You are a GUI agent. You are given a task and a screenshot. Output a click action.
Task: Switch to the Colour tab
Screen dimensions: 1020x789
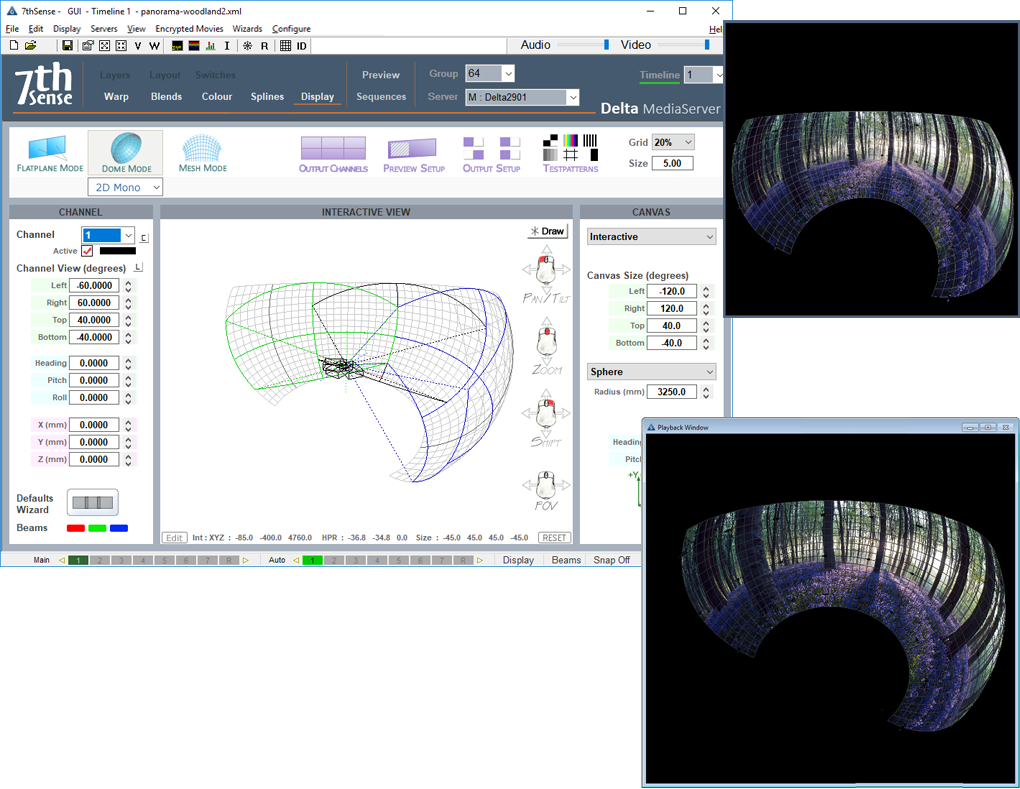pyautogui.click(x=217, y=96)
